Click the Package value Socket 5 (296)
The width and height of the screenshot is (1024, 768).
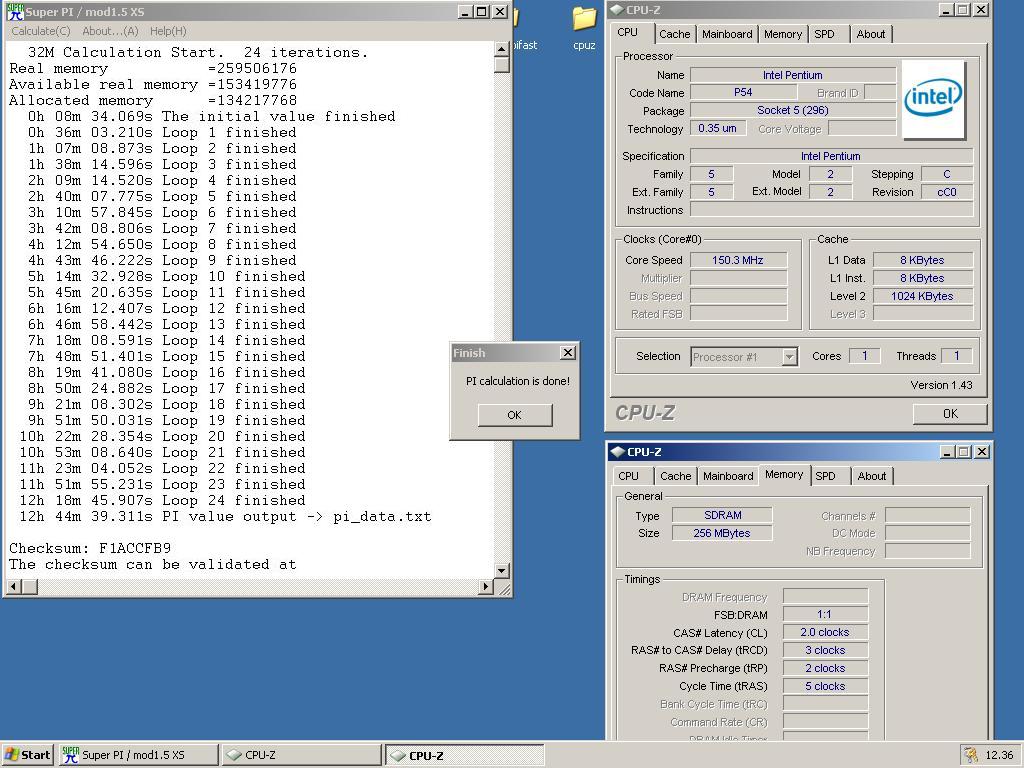tap(793, 110)
